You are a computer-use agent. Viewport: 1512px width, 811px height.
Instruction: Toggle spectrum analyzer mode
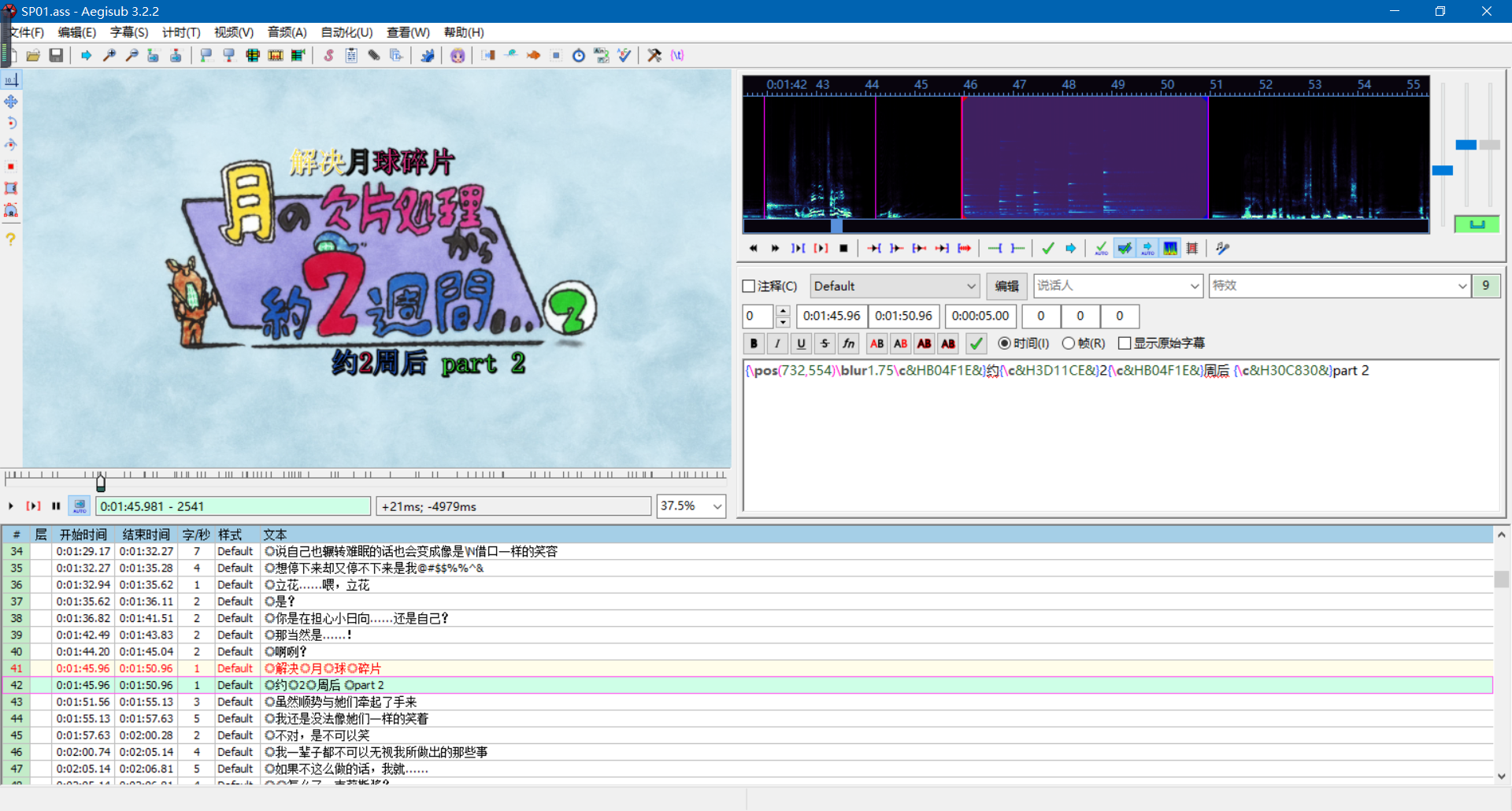[x=1170, y=248]
